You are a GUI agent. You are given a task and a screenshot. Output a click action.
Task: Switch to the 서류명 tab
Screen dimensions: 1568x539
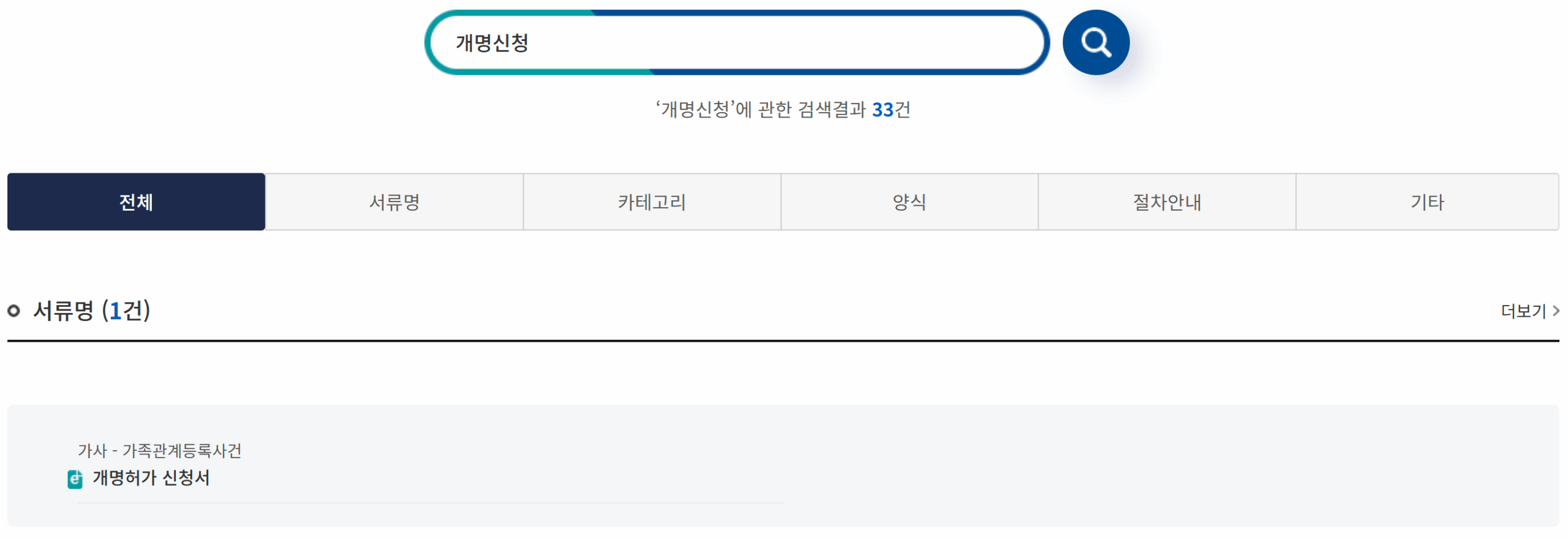[x=394, y=202]
